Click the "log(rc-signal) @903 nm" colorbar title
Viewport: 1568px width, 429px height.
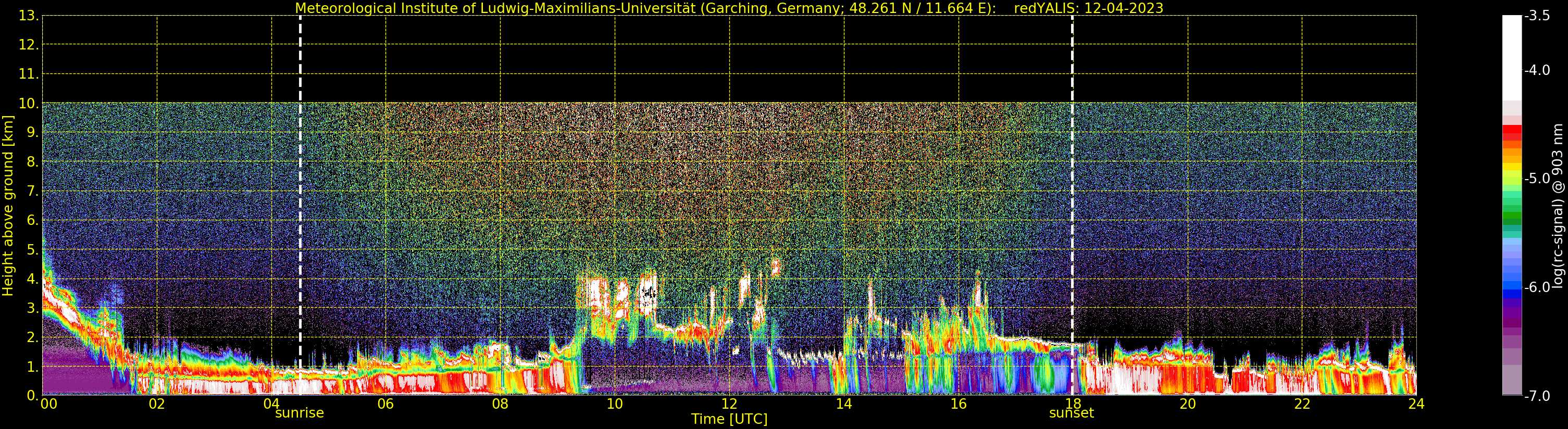coord(1557,206)
